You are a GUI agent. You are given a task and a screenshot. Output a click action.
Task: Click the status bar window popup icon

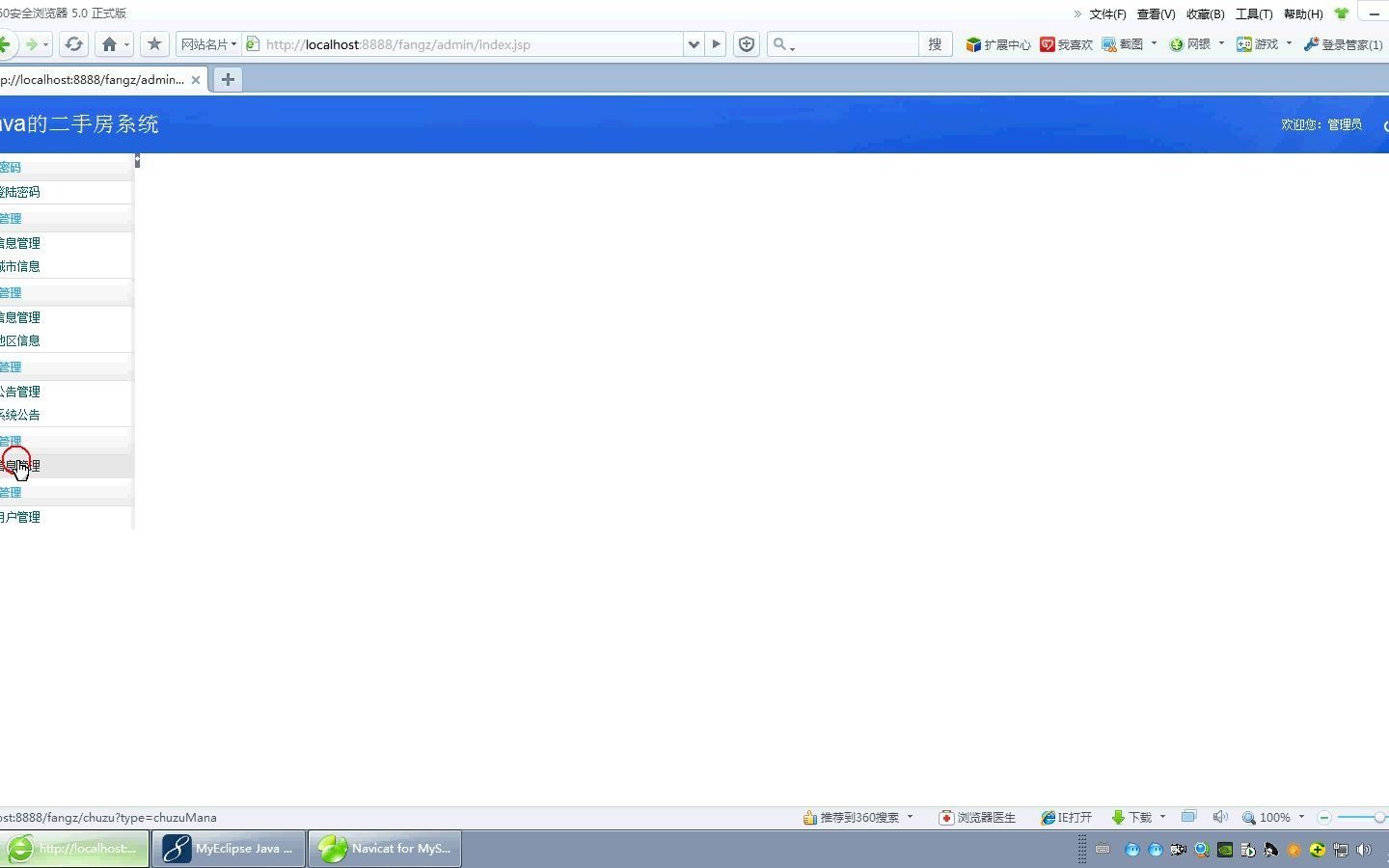(x=1189, y=817)
